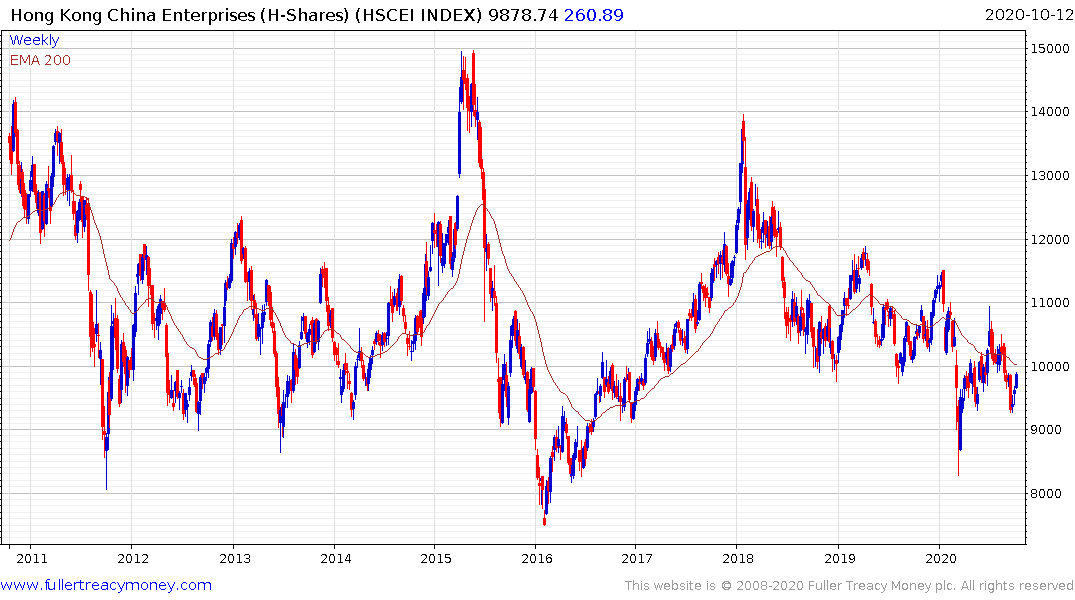Screen dimensions: 1075x600
Task: Click the 11000 y-axis label
Action: pyautogui.click(x=1050, y=302)
